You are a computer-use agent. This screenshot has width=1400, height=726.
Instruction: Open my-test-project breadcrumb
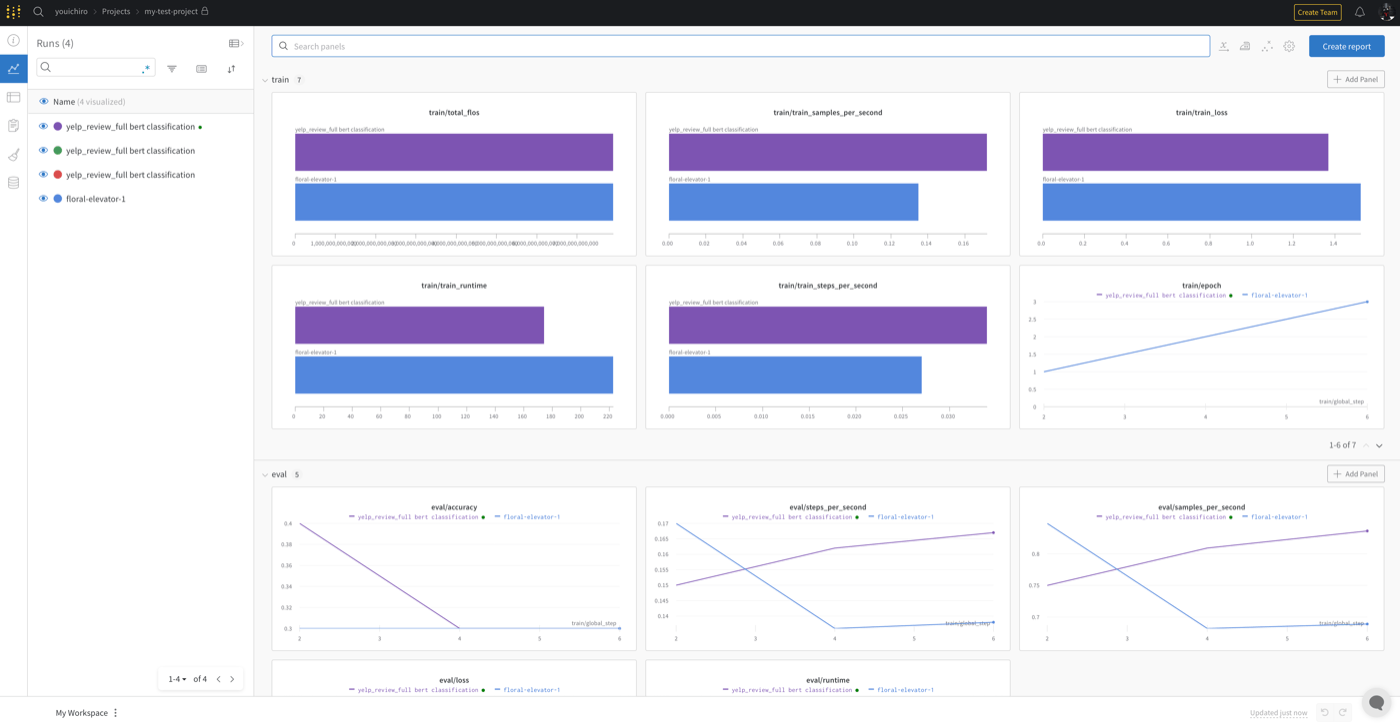click(x=171, y=12)
